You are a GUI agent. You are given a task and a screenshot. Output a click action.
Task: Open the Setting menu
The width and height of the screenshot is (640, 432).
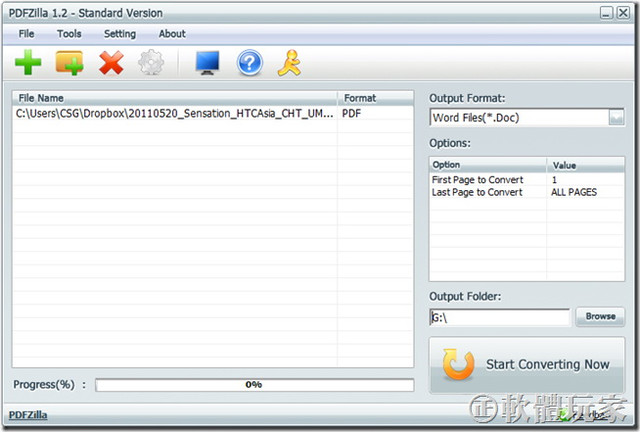coord(120,34)
